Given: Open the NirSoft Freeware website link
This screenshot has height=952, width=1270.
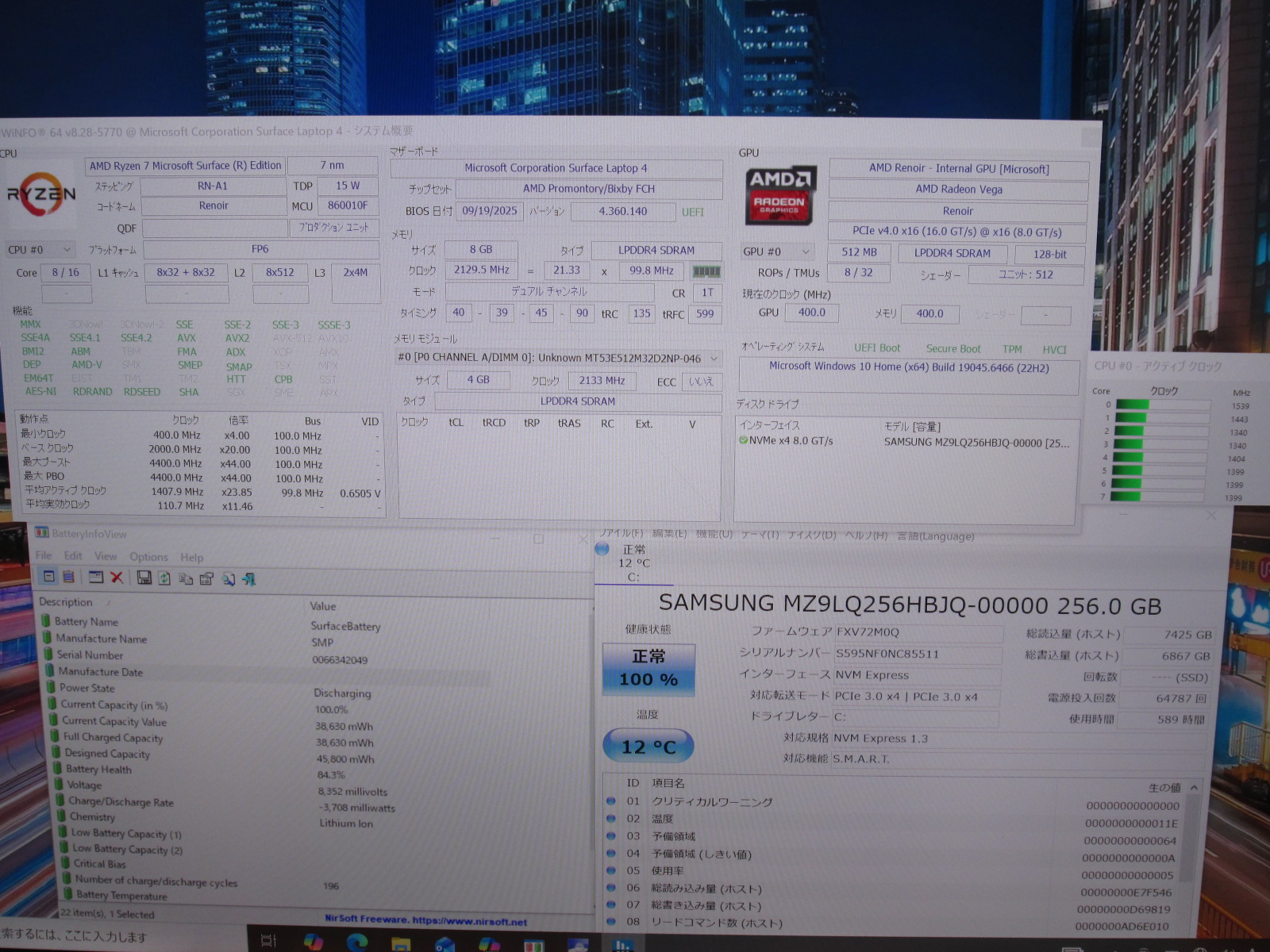Looking at the screenshot, I should click(425, 920).
